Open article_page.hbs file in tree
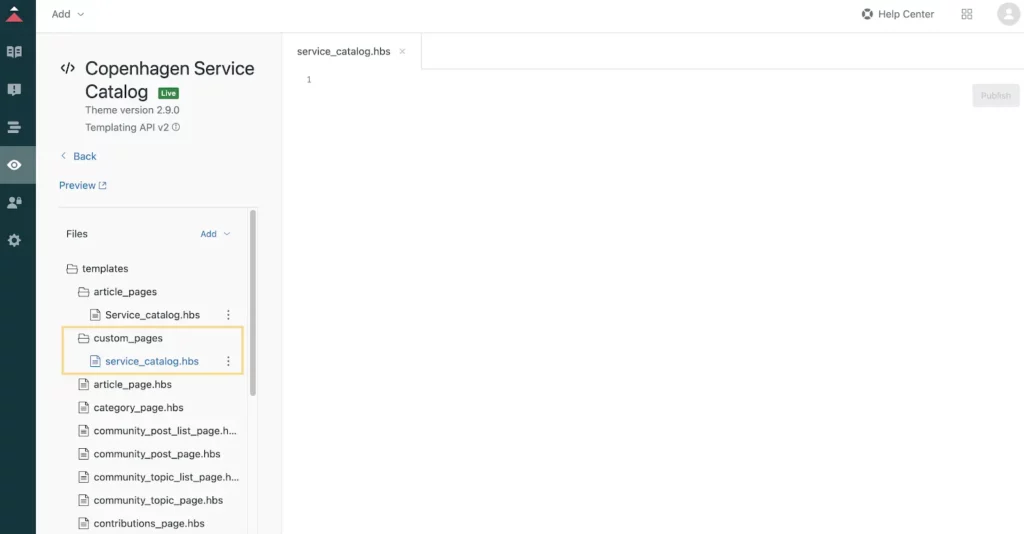The image size is (1024, 534). pos(132,384)
